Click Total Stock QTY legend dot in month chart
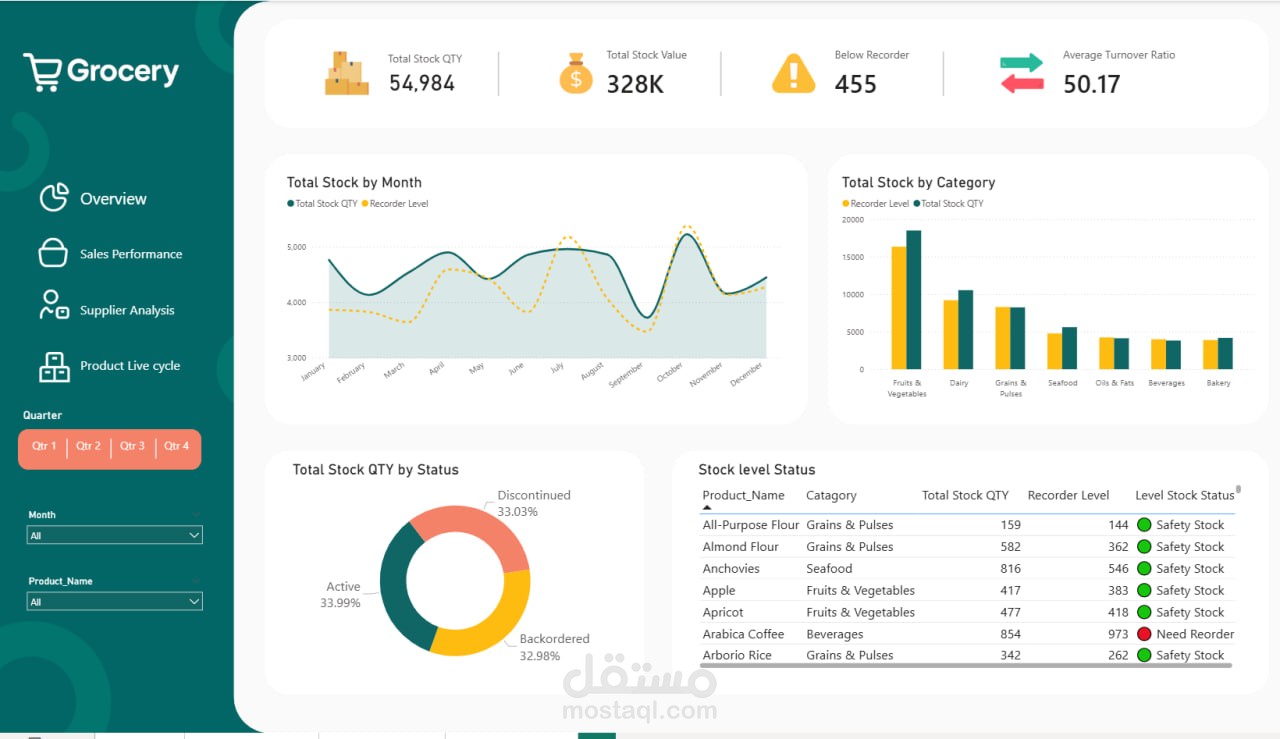 (291, 204)
